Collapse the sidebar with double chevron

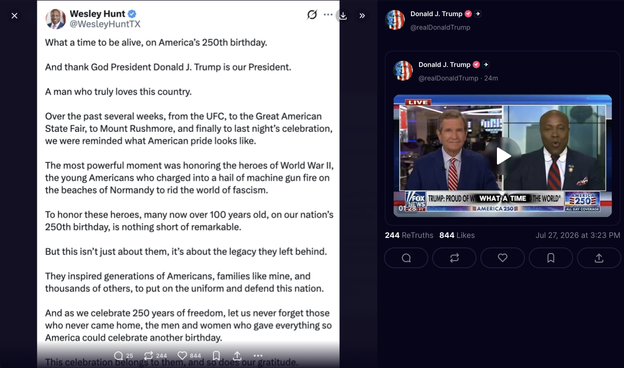362,16
